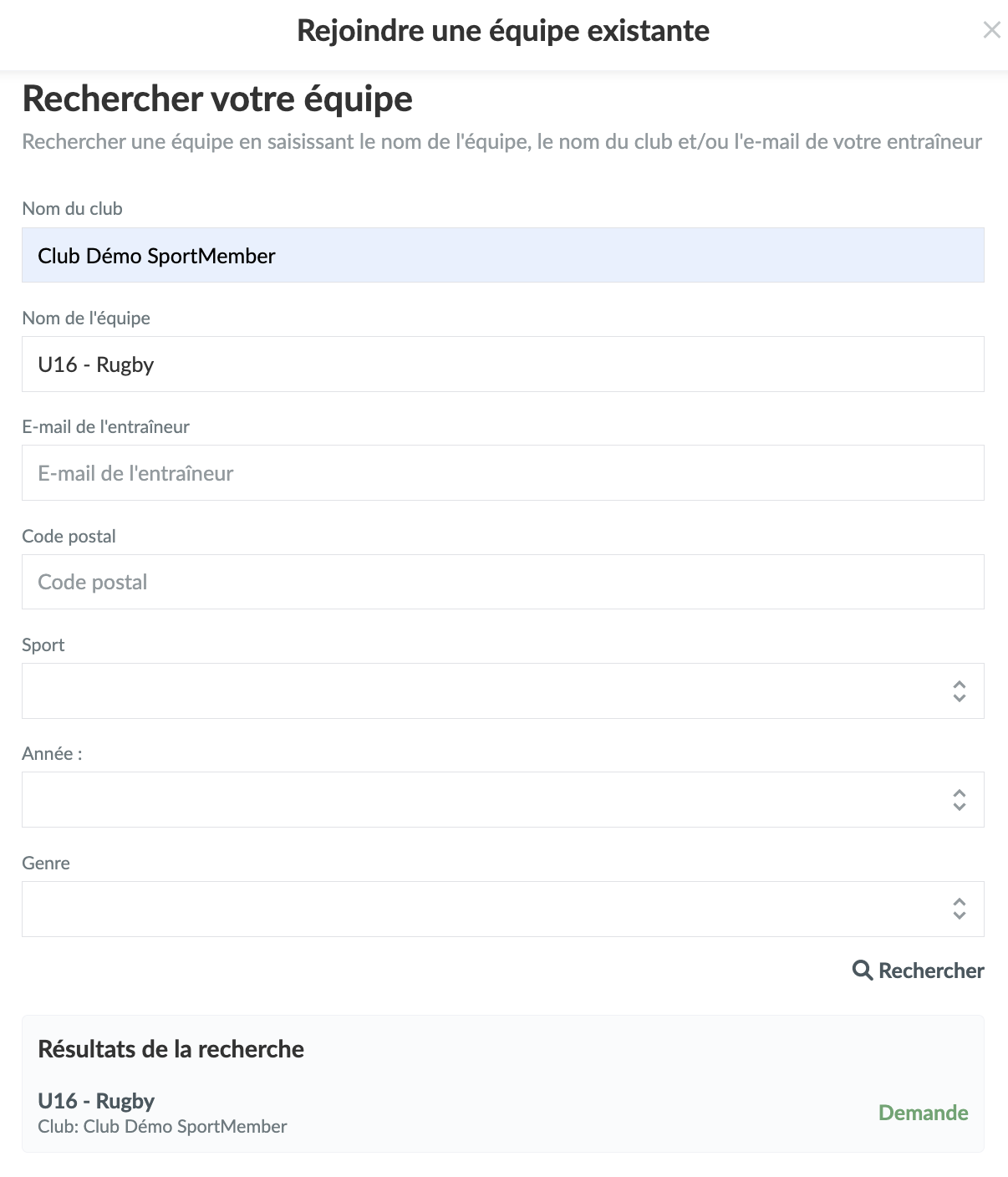Click the Nom de l'équipe label
1008x1177 pixels.
[x=86, y=318]
